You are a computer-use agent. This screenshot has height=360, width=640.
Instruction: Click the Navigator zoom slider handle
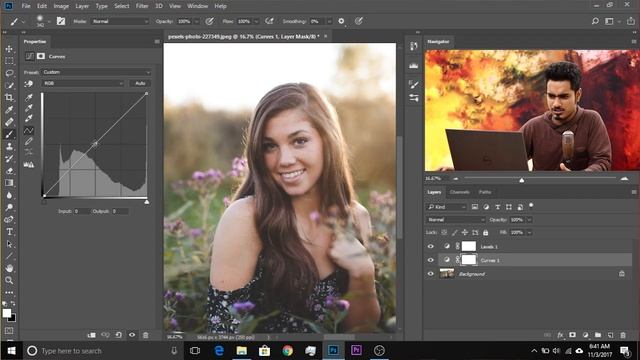522,180
